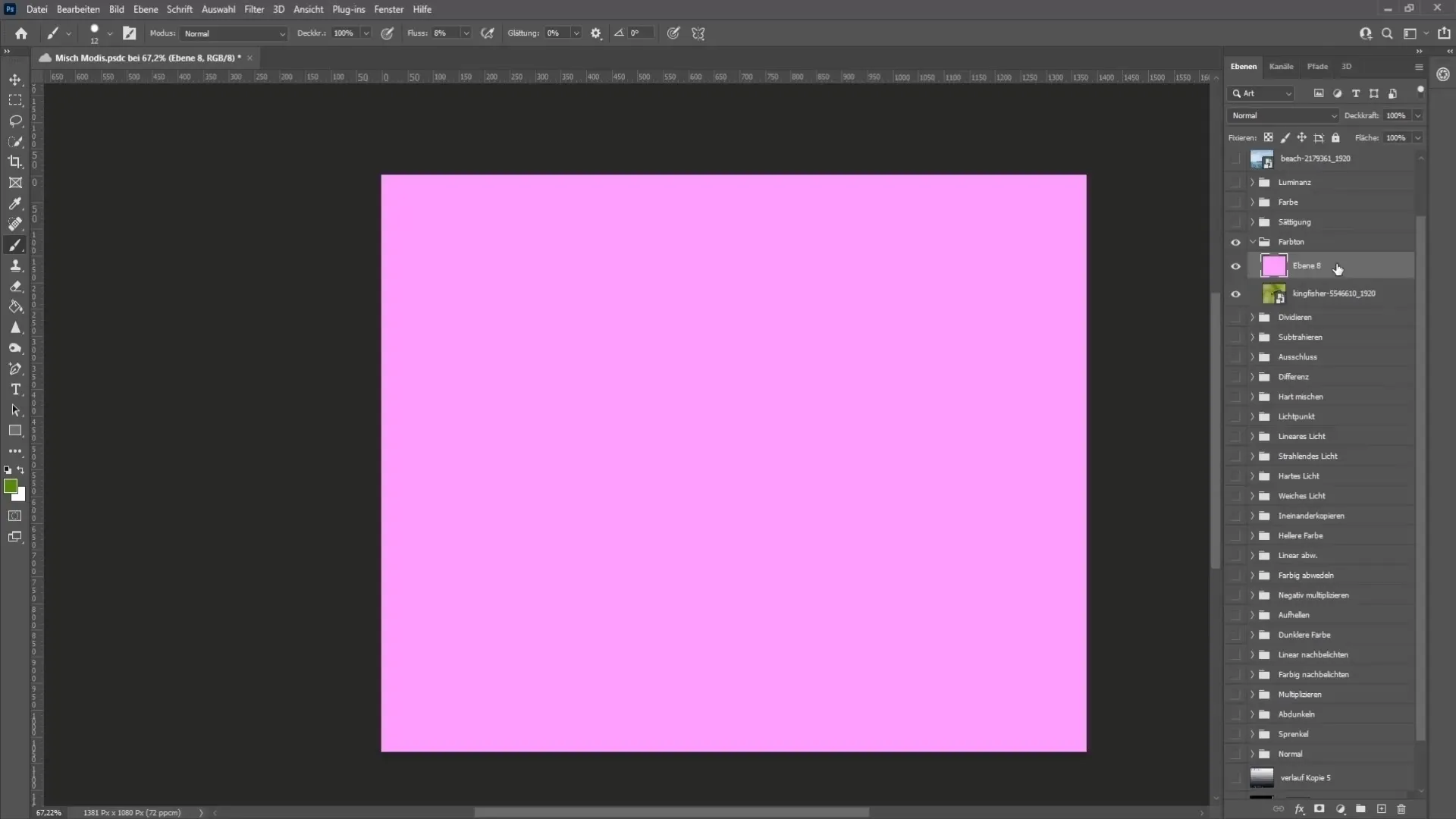Click the verlauf Kopie 5 layer thumbnail
The image size is (1456, 819).
pos(1261,776)
